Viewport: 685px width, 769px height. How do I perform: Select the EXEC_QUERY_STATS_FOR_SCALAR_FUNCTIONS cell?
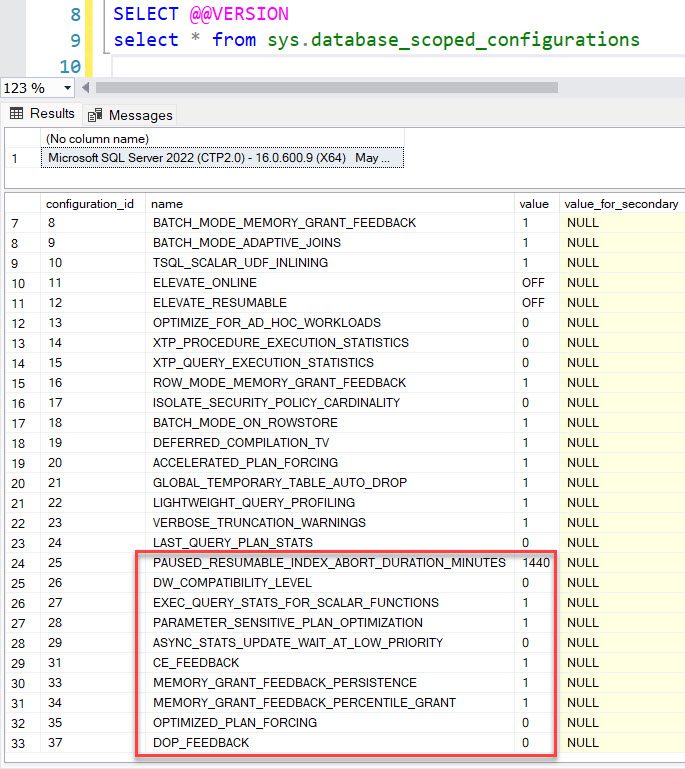tap(330, 603)
